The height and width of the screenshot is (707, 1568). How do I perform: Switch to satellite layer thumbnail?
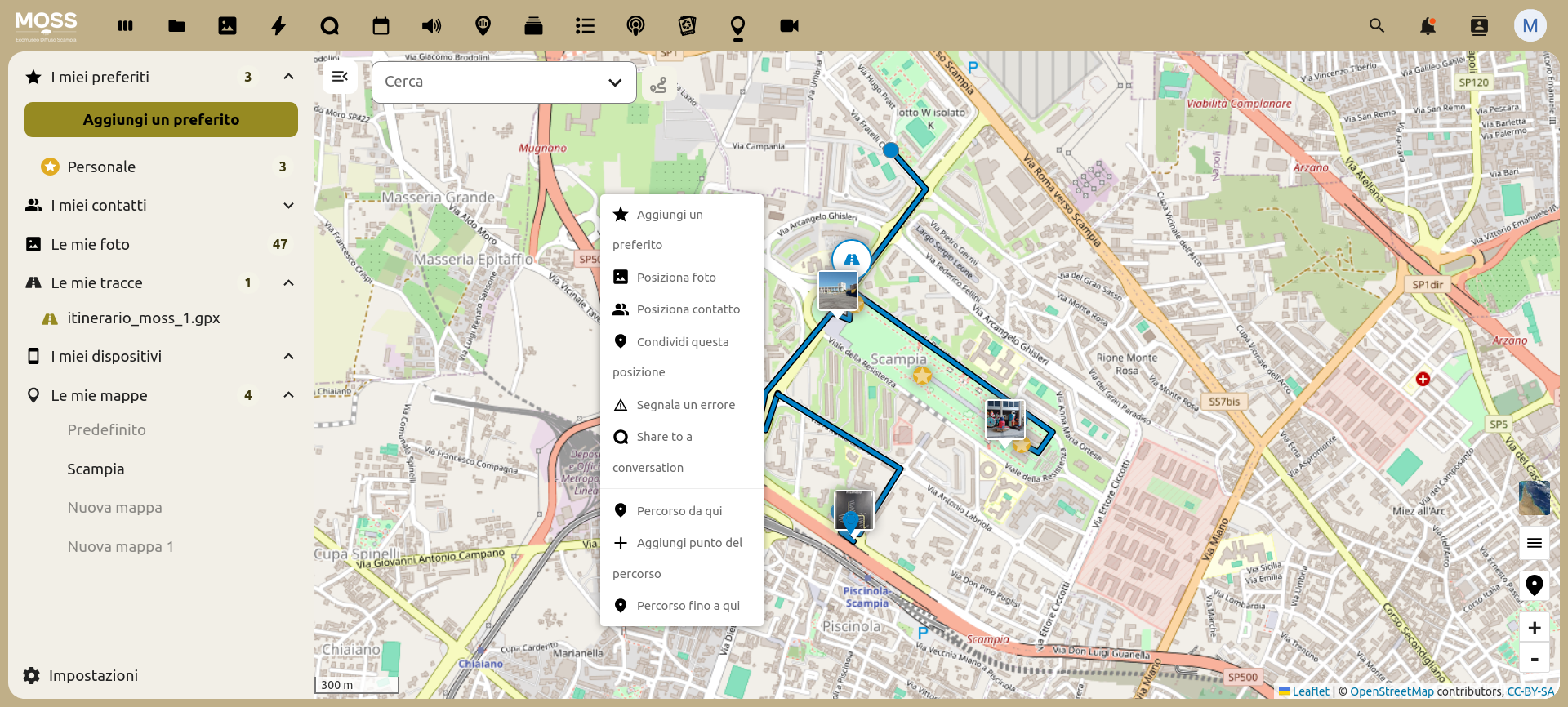[x=1534, y=498]
